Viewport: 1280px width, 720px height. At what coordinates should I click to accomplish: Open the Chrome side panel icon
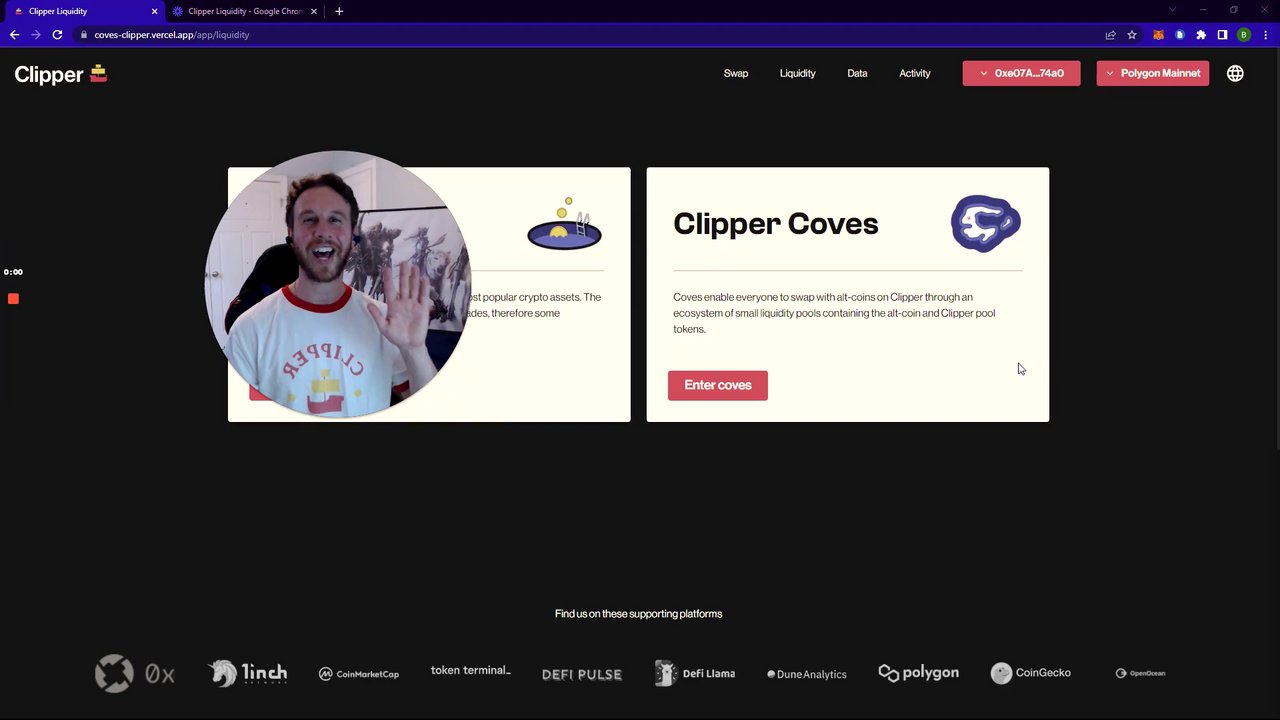[x=1222, y=35]
